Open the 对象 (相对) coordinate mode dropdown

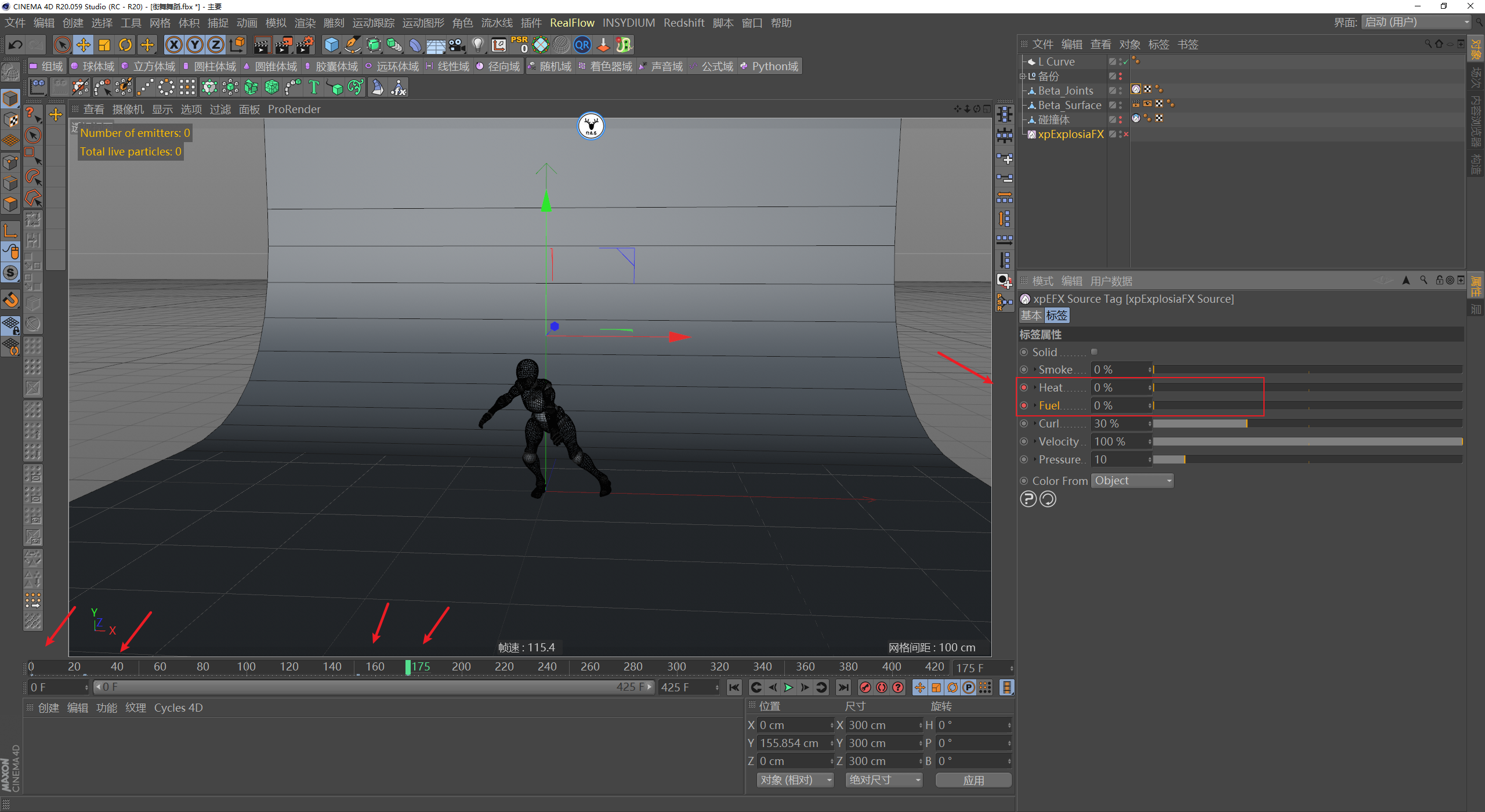click(x=795, y=780)
